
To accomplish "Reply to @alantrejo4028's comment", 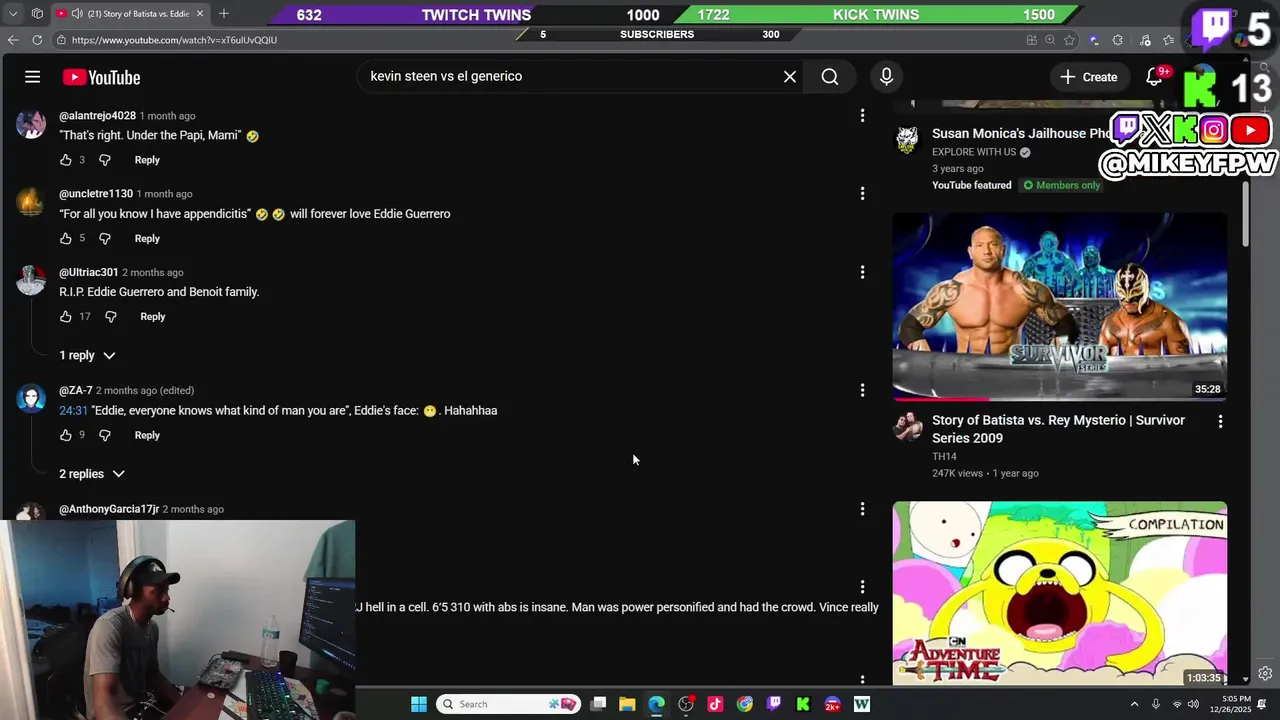I will [x=147, y=160].
